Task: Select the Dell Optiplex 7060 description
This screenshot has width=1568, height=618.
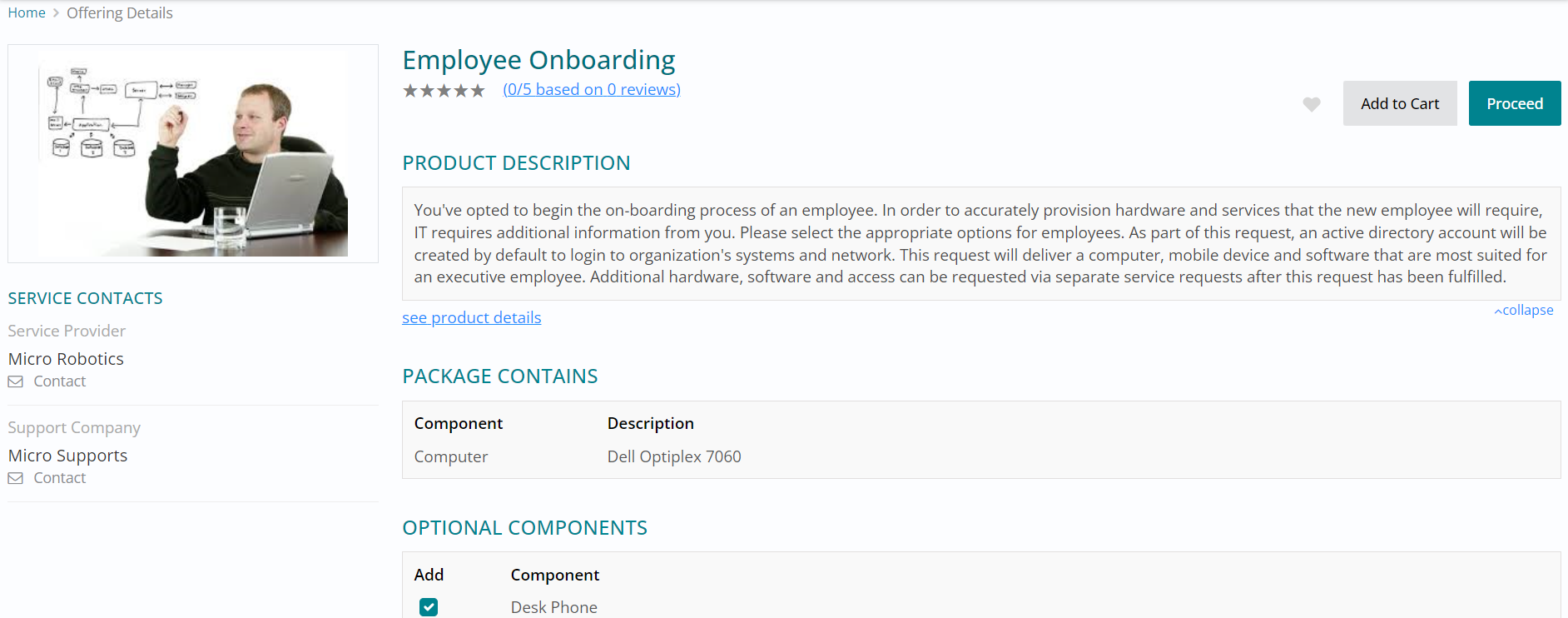Action: (674, 456)
